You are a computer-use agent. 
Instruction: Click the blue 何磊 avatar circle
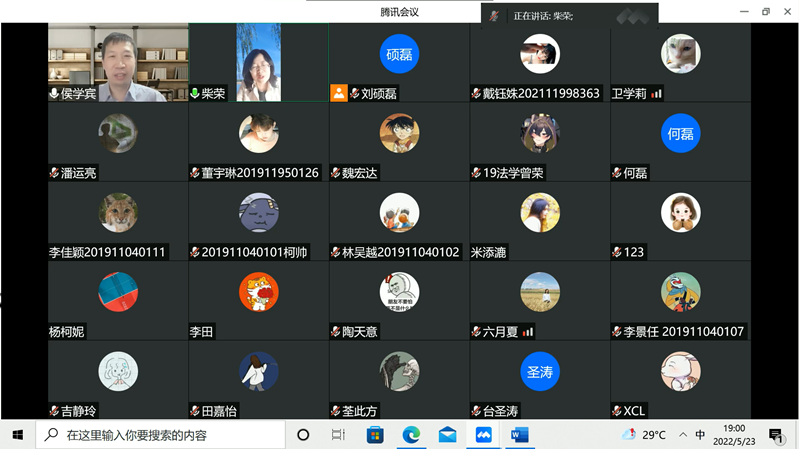[679, 133]
